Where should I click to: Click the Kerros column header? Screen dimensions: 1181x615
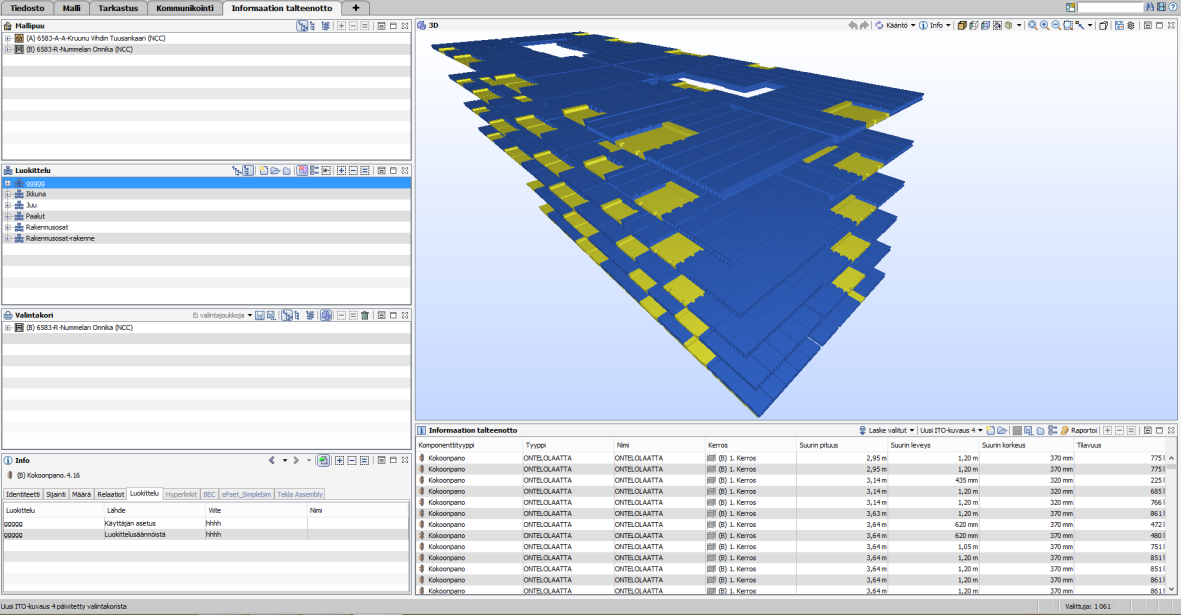[x=750, y=446]
